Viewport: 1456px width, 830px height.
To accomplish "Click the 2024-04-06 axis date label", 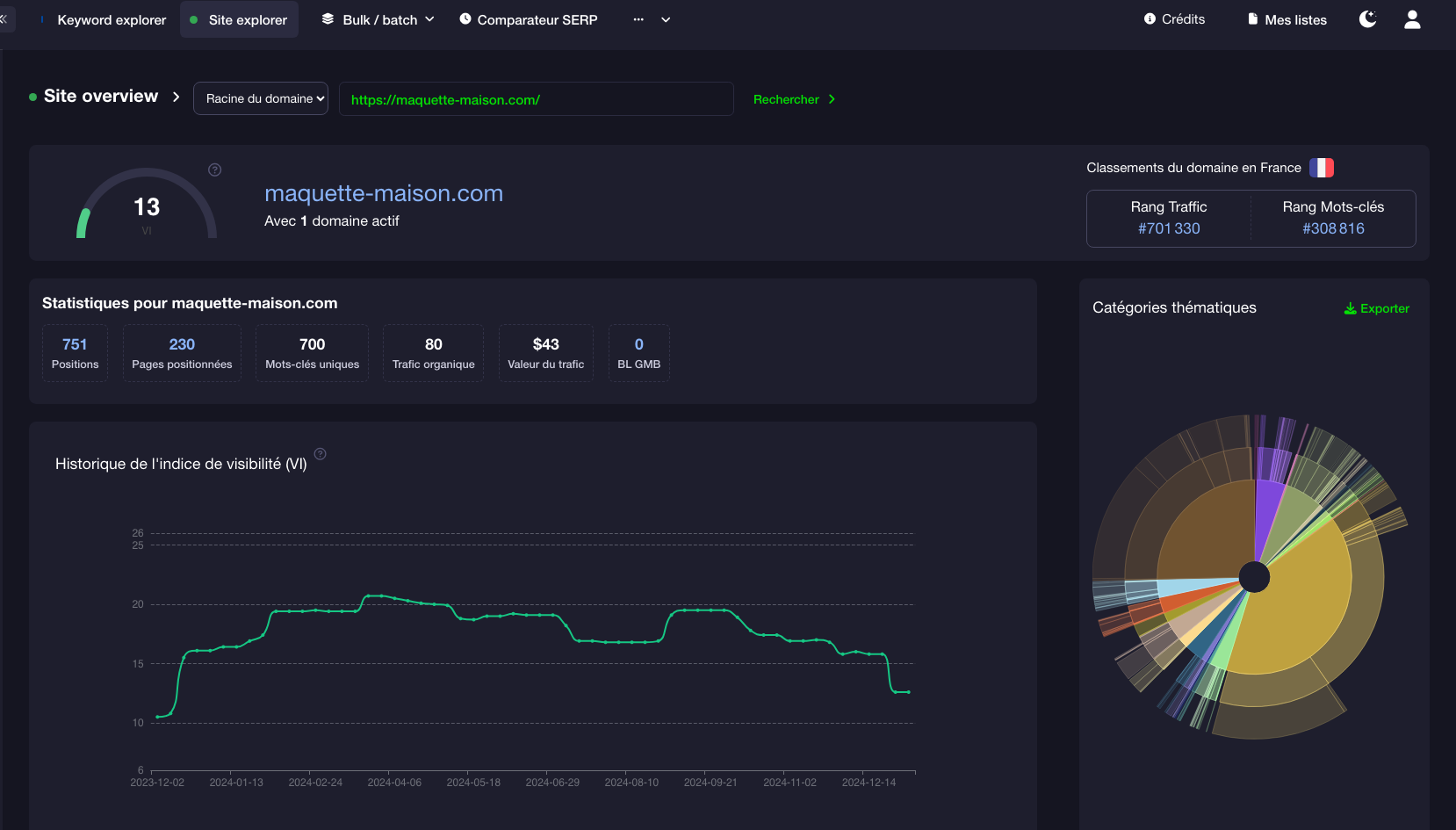I will 394,783.
